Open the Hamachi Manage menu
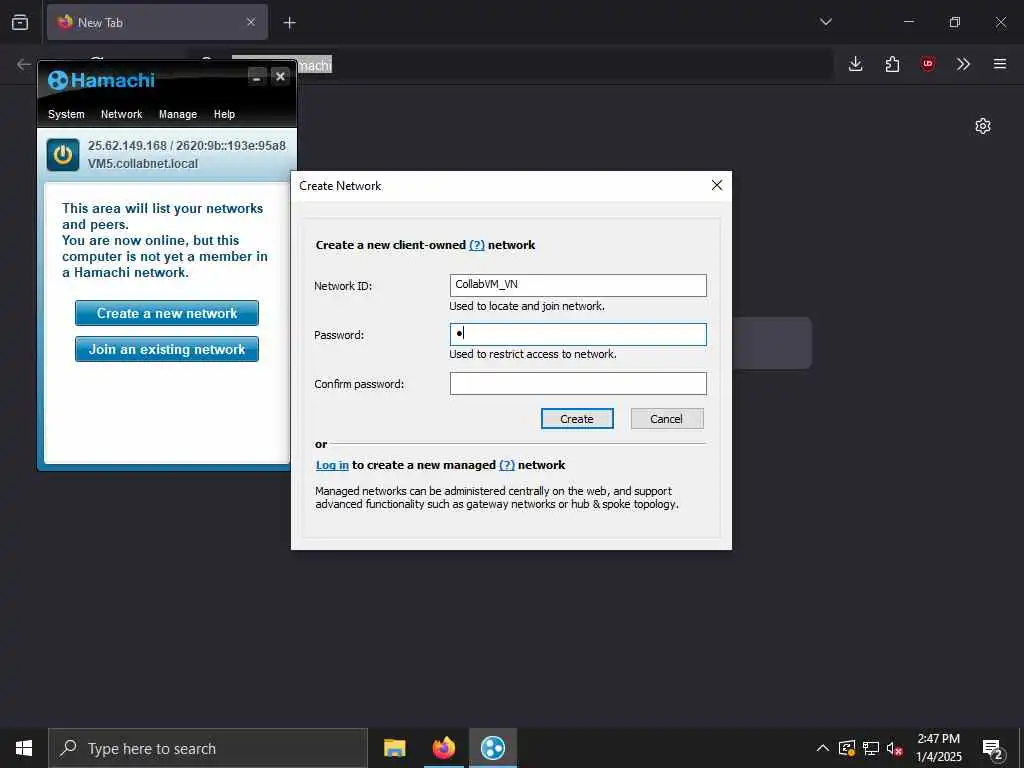 tap(178, 114)
